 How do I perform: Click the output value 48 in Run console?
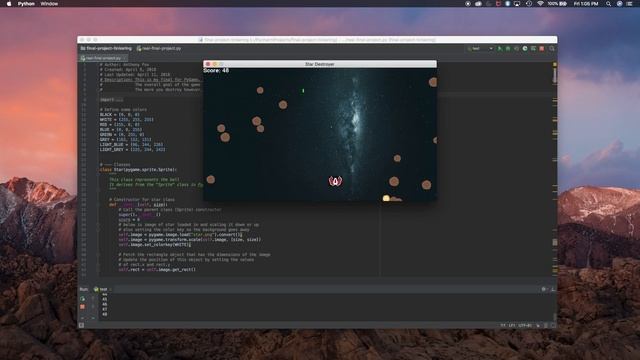(x=104, y=314)
